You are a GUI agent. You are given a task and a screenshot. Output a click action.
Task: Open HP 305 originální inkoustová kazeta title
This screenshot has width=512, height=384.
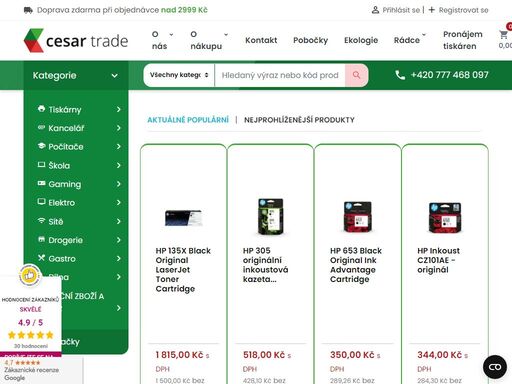coord(265,265)
